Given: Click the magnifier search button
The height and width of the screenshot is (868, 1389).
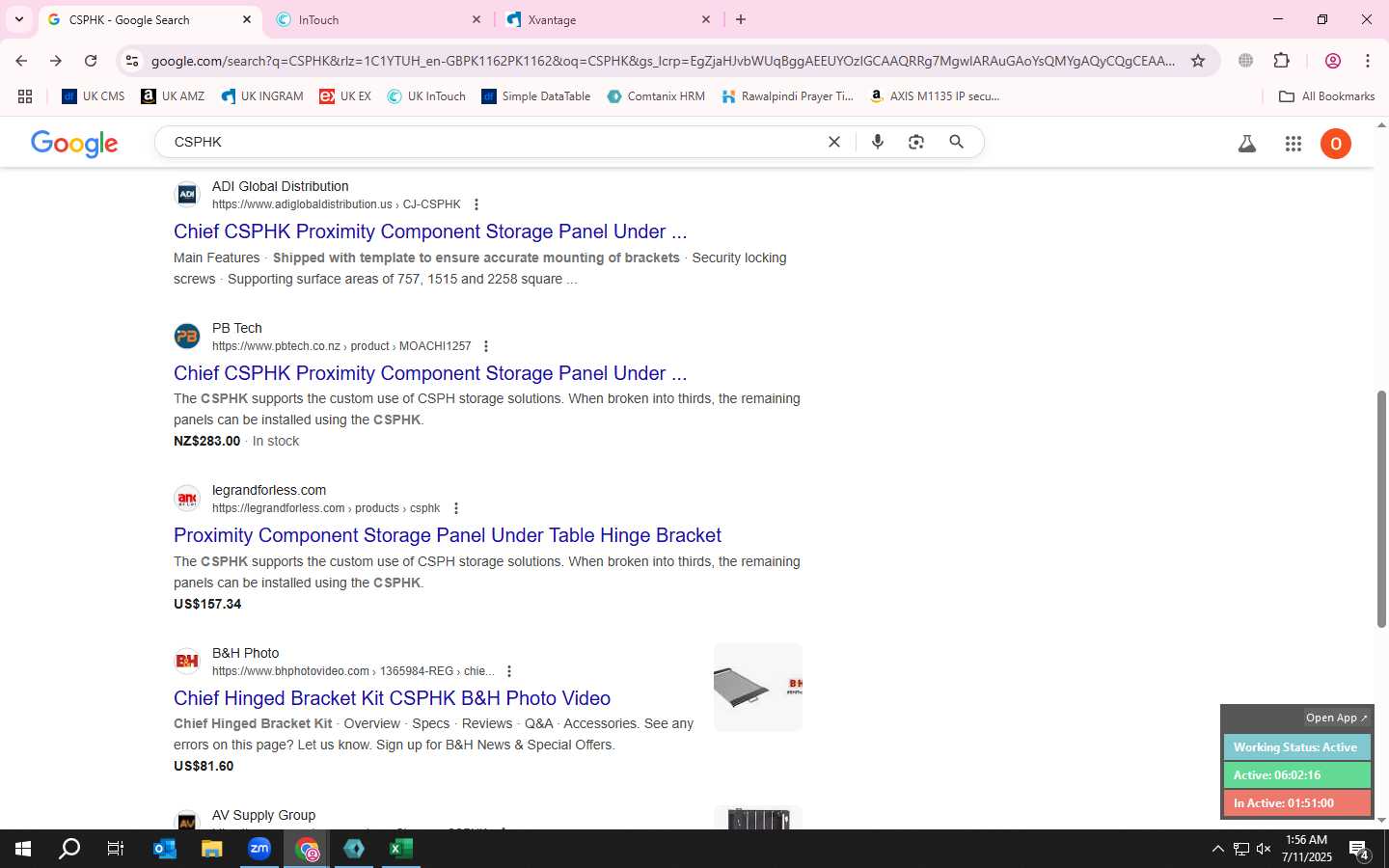Looking at the screenshot, I should pos(956,142).
